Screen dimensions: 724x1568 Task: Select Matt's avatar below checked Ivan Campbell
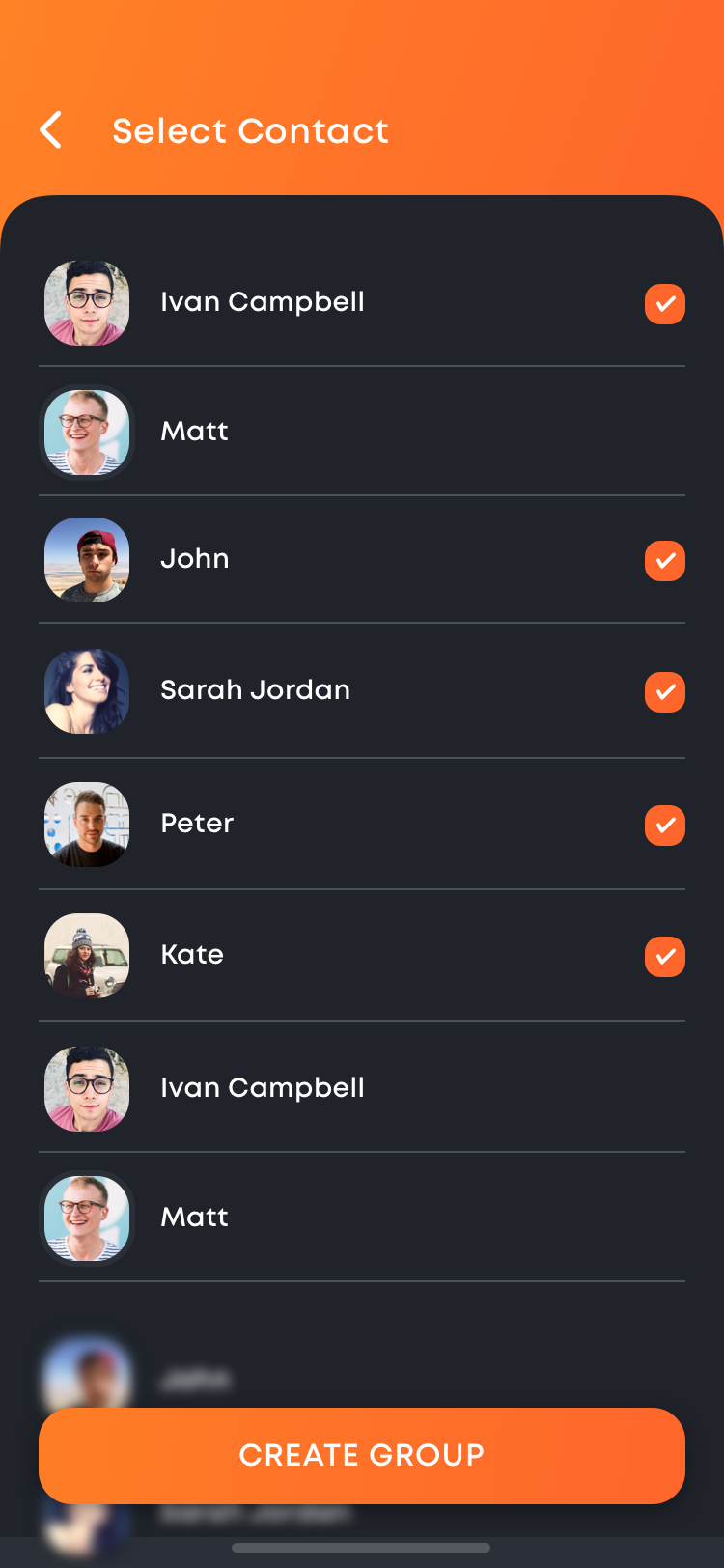coord(87,433)
